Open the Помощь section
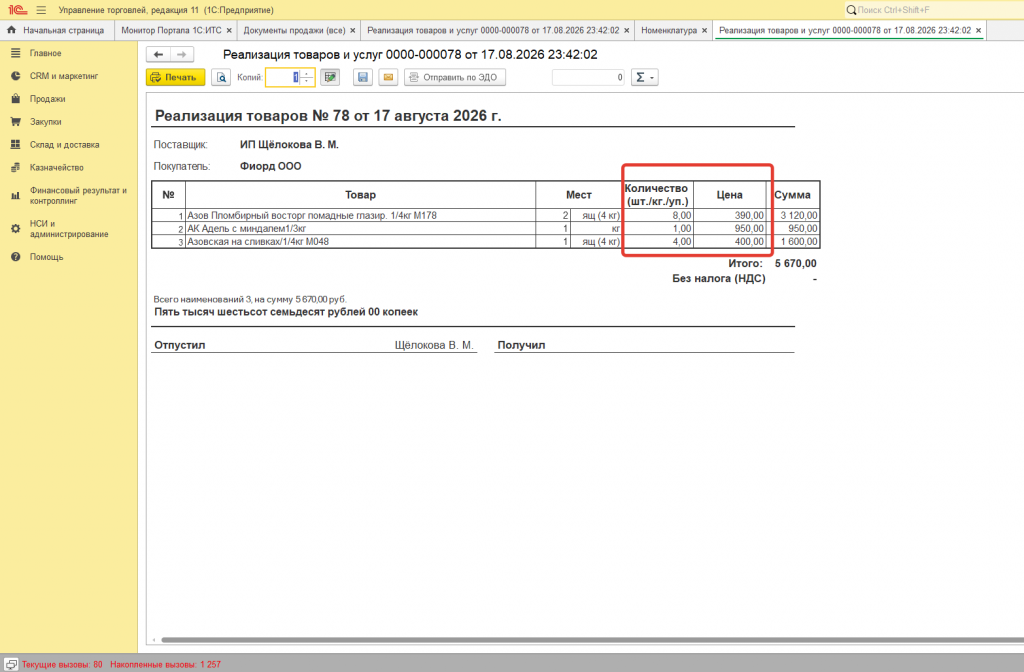The image size is (1024, 672). (x=46, y=257)
